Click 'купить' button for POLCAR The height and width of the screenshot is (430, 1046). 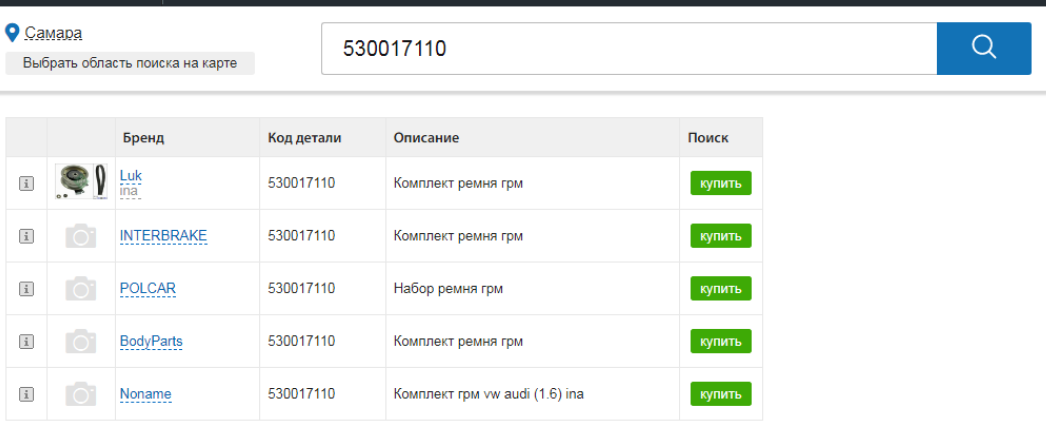pyautogui.click(x=721, y=289)
